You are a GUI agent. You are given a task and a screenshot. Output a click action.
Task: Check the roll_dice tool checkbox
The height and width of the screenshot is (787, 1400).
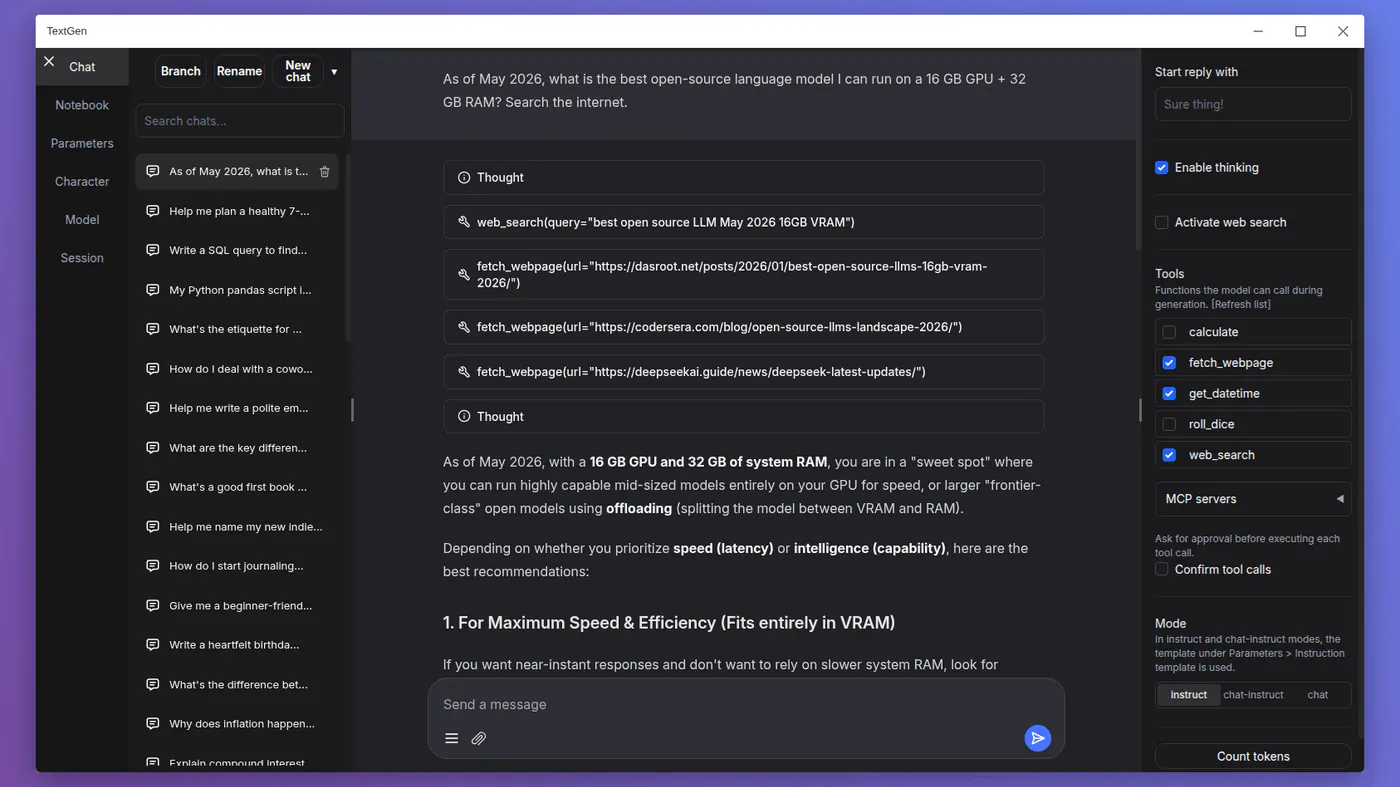(x=1169, y=424)
